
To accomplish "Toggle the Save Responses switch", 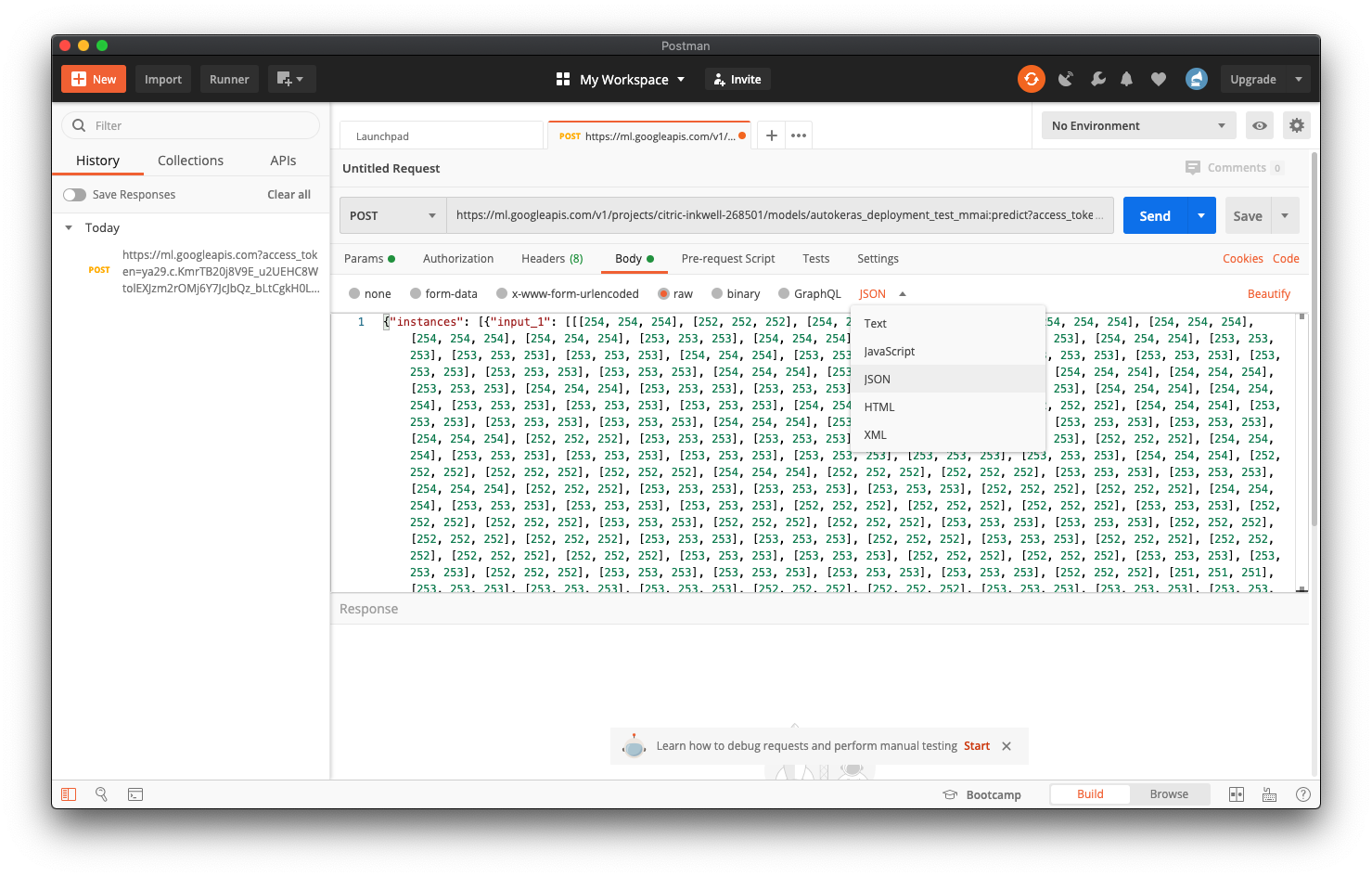I will click(x=74, y=195).
